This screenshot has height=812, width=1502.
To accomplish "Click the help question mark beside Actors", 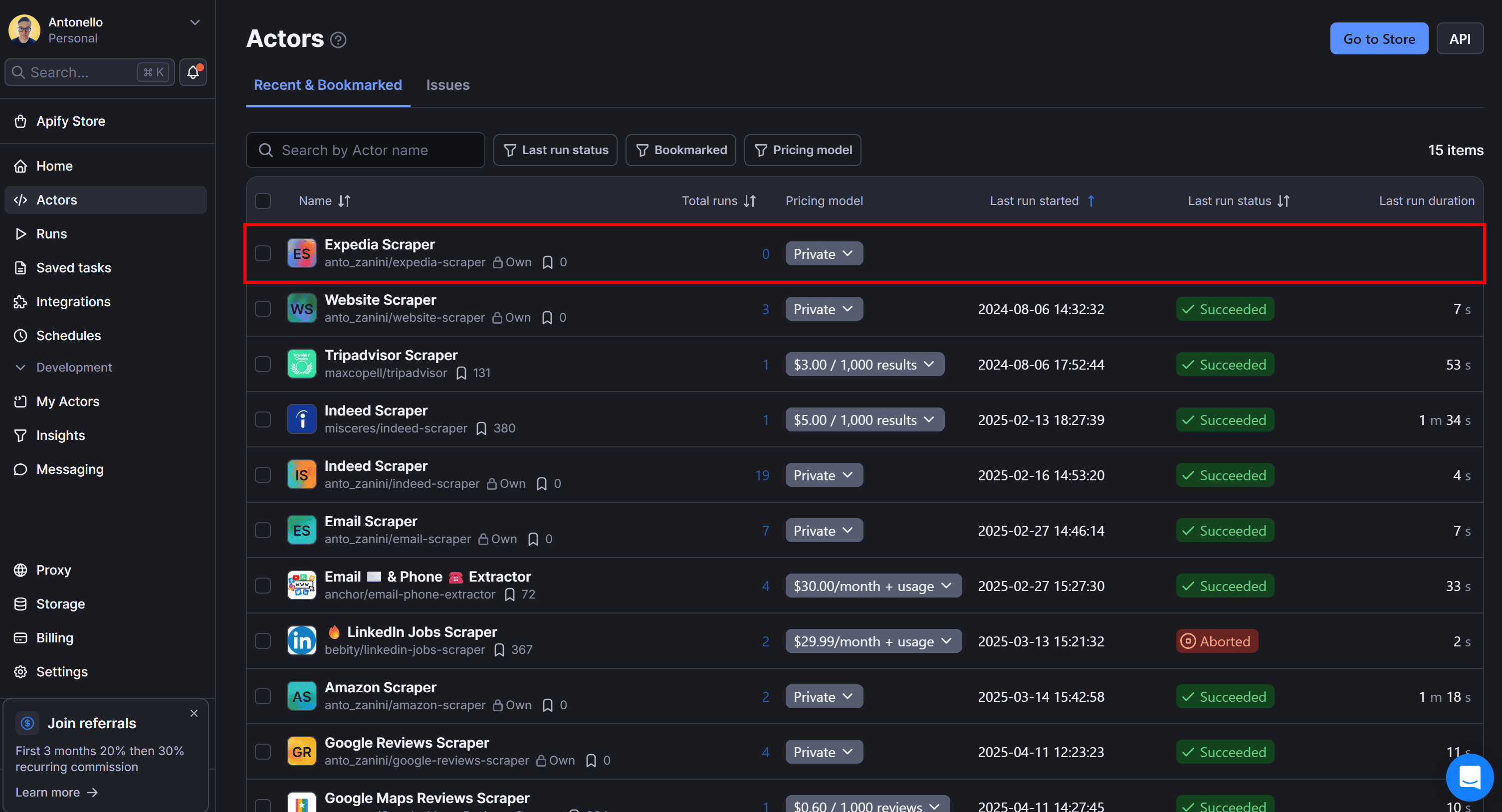I will click(338, 39).
